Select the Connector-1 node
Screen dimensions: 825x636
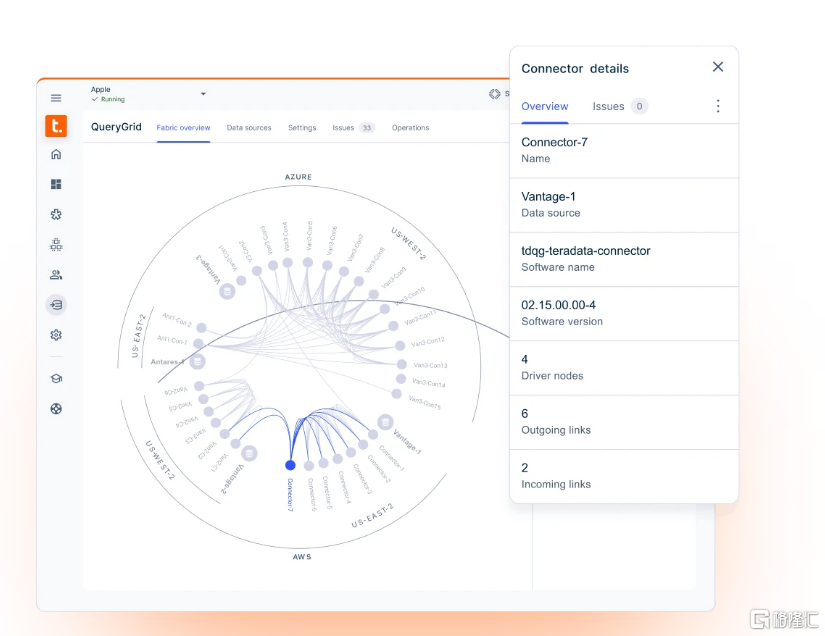[373, 435]
